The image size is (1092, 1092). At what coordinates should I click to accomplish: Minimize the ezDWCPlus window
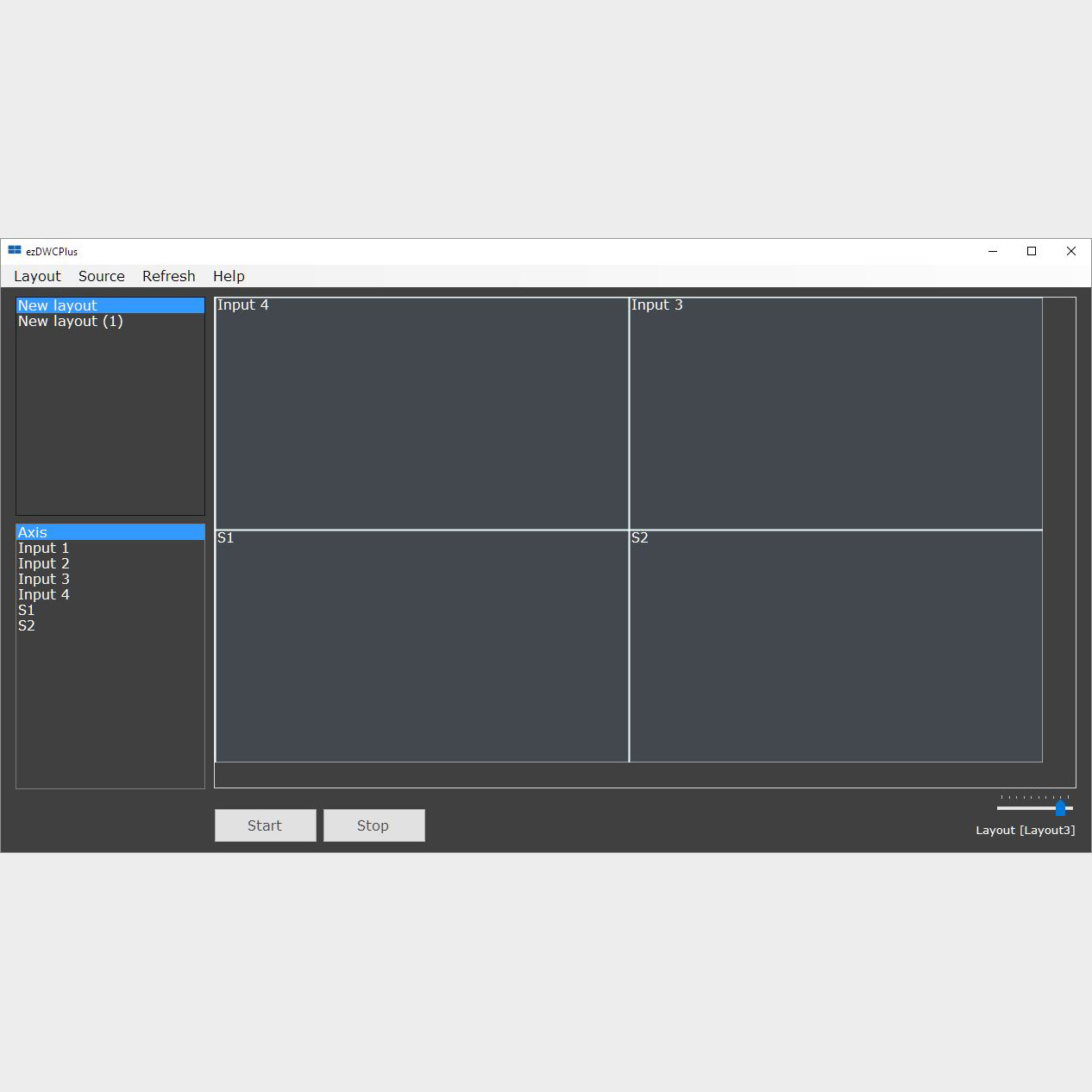(x=993, y=251)
